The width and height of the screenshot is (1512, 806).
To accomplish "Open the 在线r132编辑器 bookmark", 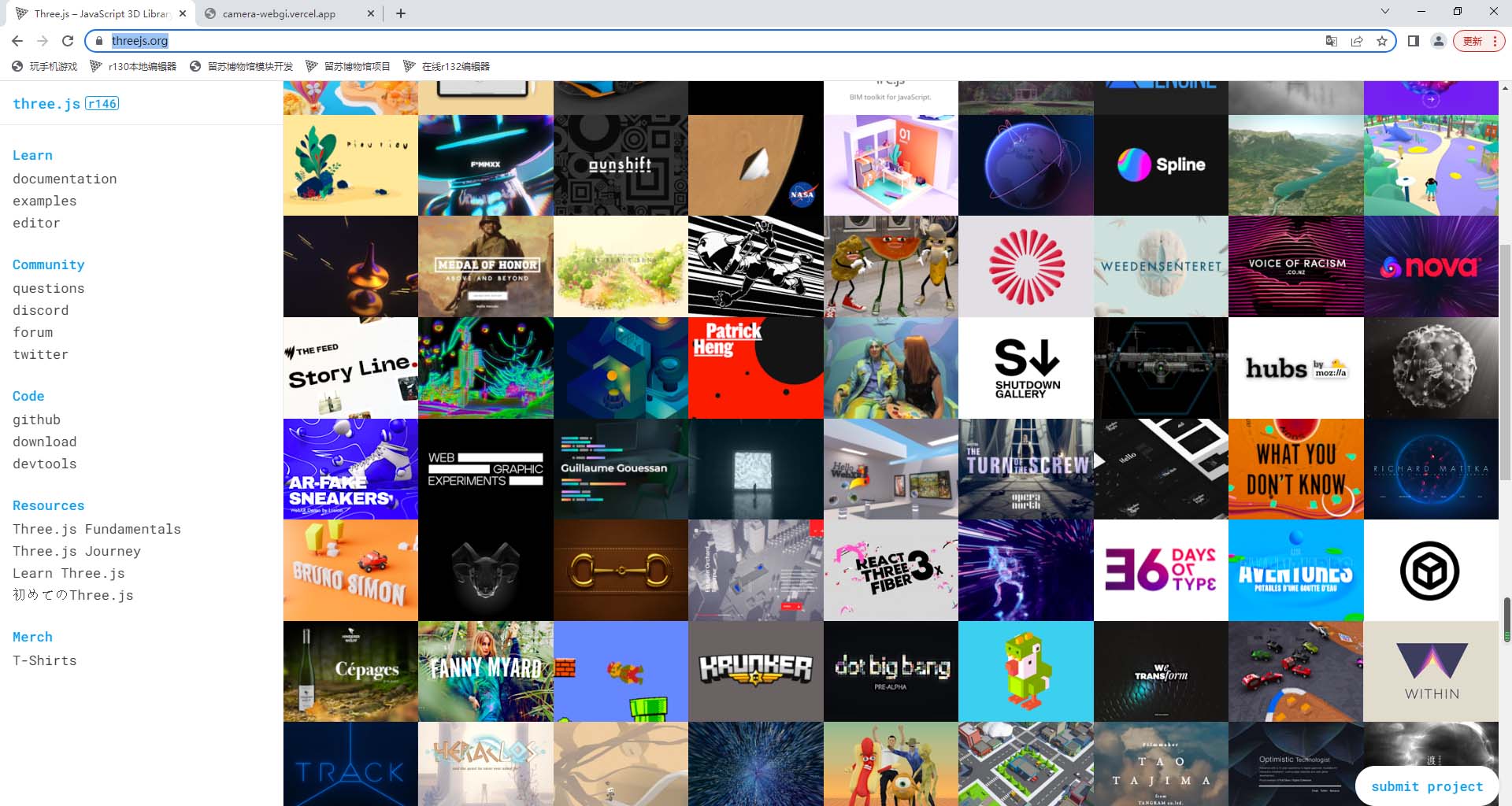I will click(x=446, y=66).
